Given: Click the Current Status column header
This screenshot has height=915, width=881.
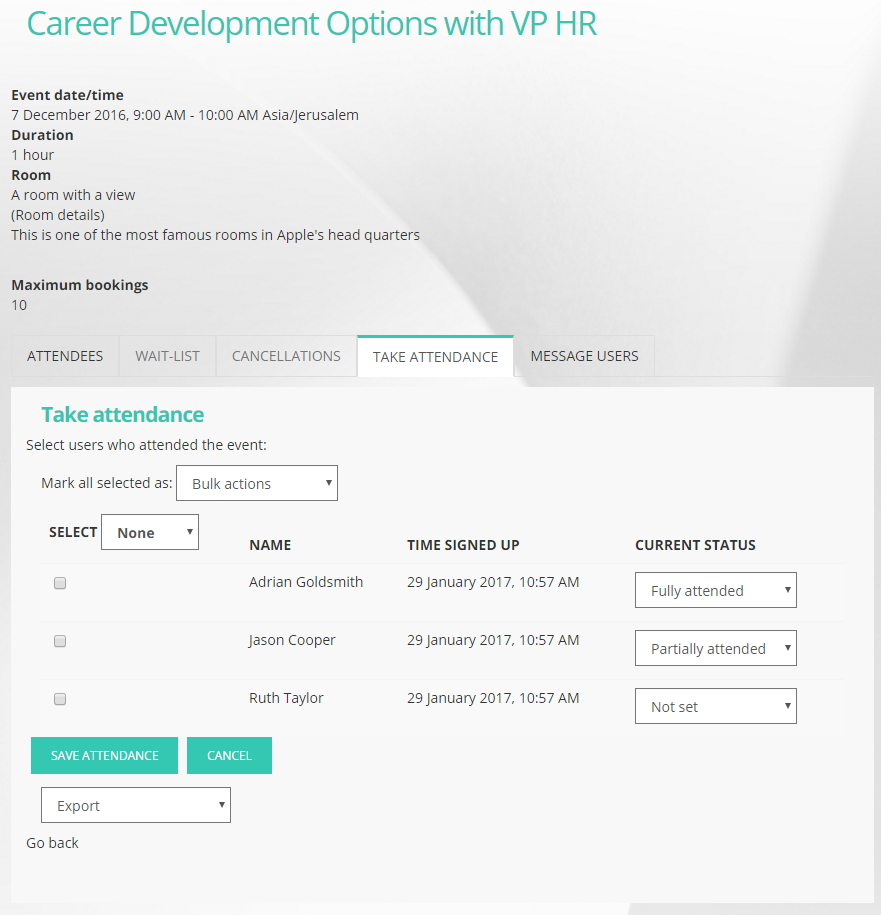Looking at the screenshot, I should (695, 545).
